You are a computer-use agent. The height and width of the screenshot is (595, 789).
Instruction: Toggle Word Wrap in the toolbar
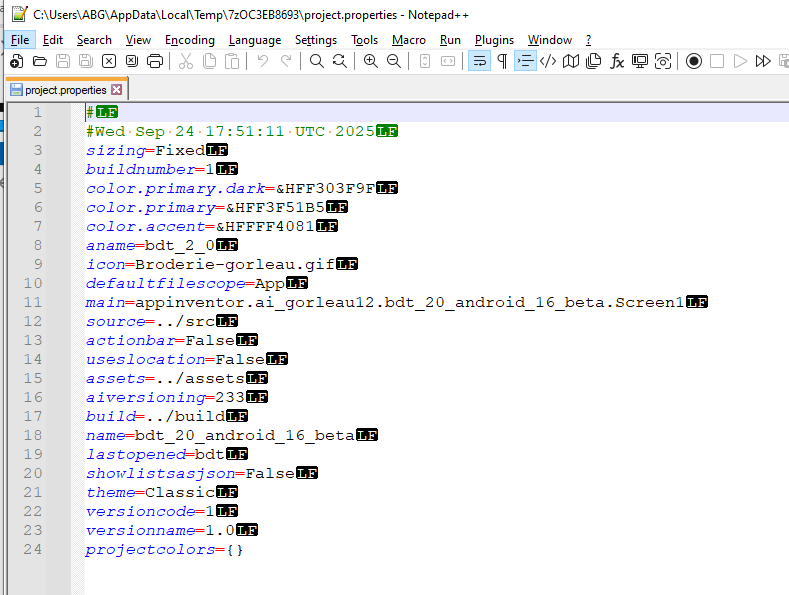click(x=479, y=61)
